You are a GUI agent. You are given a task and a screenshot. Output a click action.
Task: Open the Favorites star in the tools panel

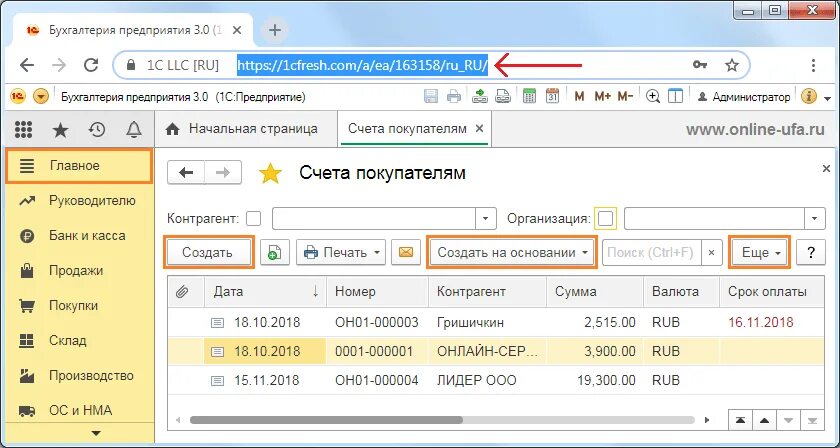[60, 130]
